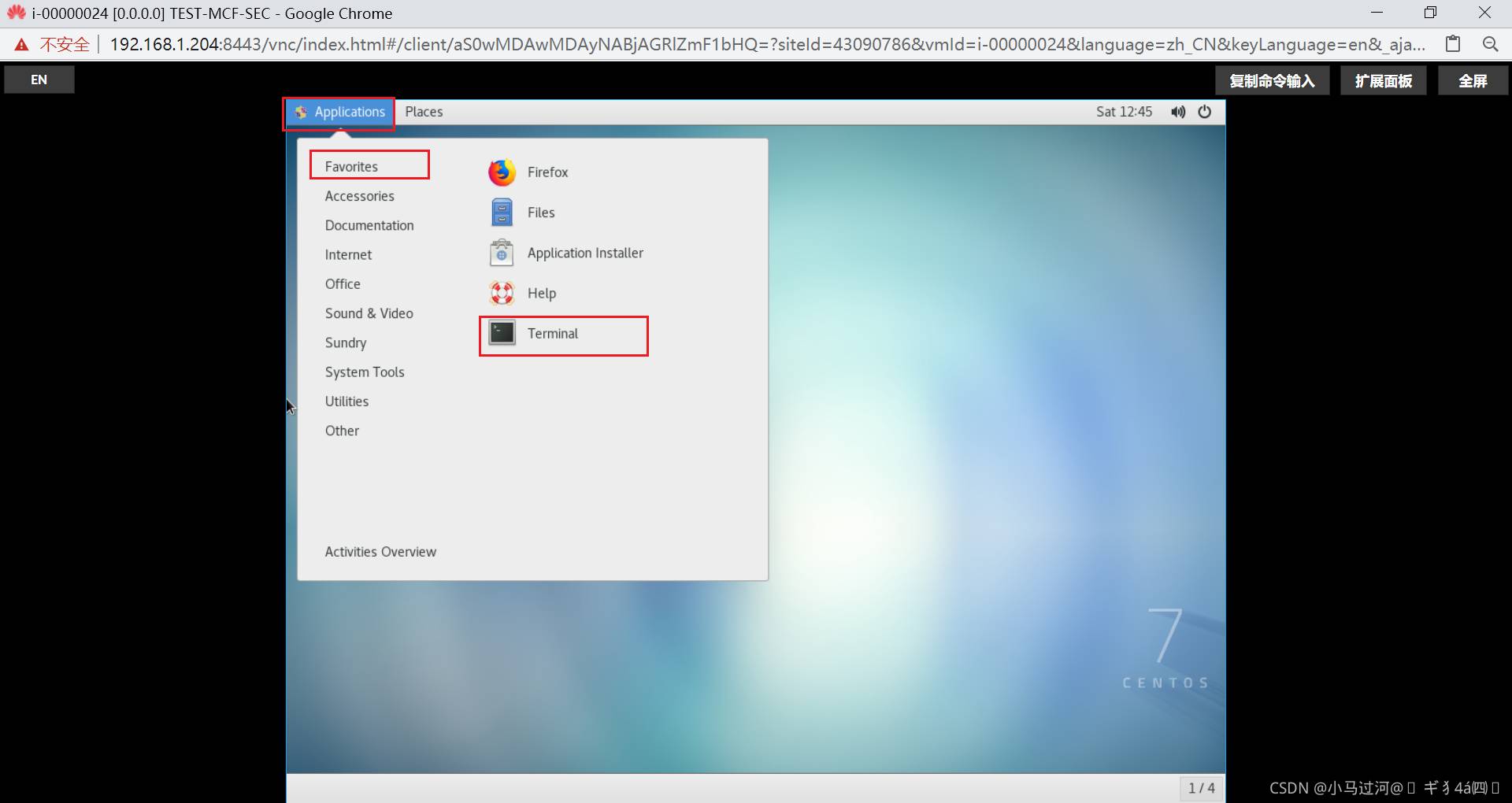This screenshot has height=803, width=1512.
Task: Open the Sat 12:45 clock dropdown
Action: (x=1124, y=112)
